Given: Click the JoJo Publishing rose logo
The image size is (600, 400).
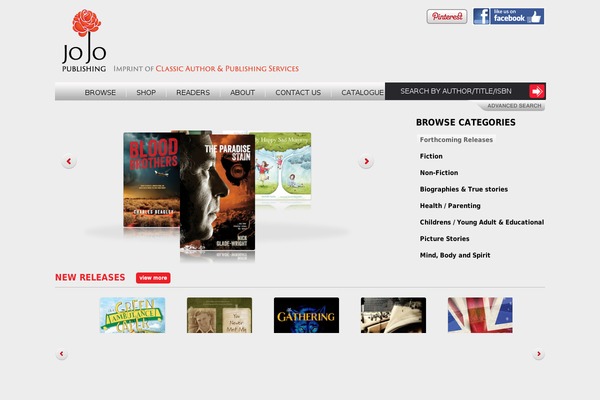Looking at the screenshot, I should click(x=84, y=41).
